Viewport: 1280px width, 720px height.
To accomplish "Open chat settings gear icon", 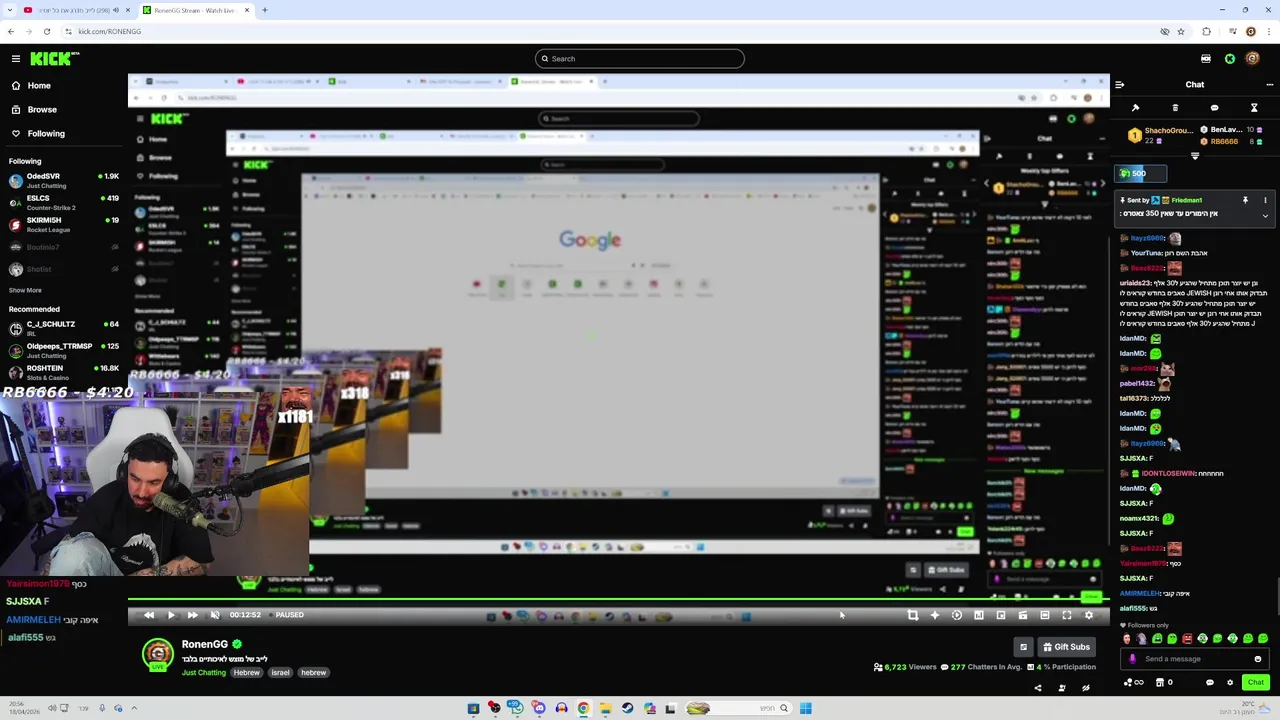I will (x=1230, y=683).
